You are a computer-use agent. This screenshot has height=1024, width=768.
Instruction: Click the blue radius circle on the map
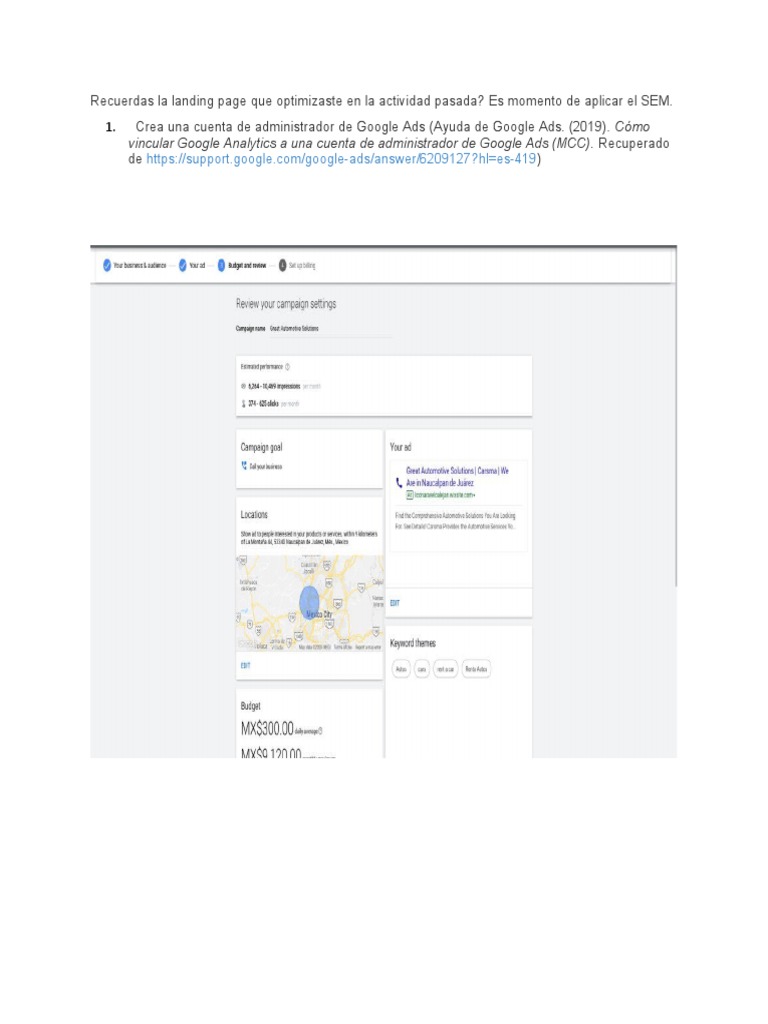(310, 603)
